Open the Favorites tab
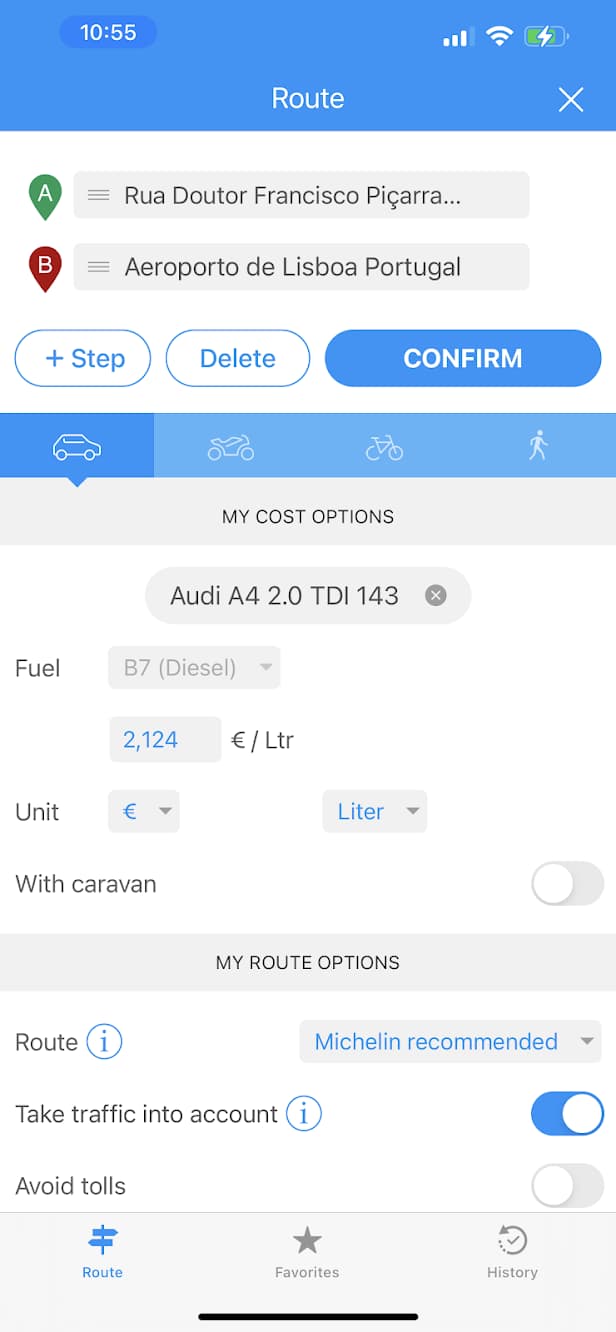 307,1254
